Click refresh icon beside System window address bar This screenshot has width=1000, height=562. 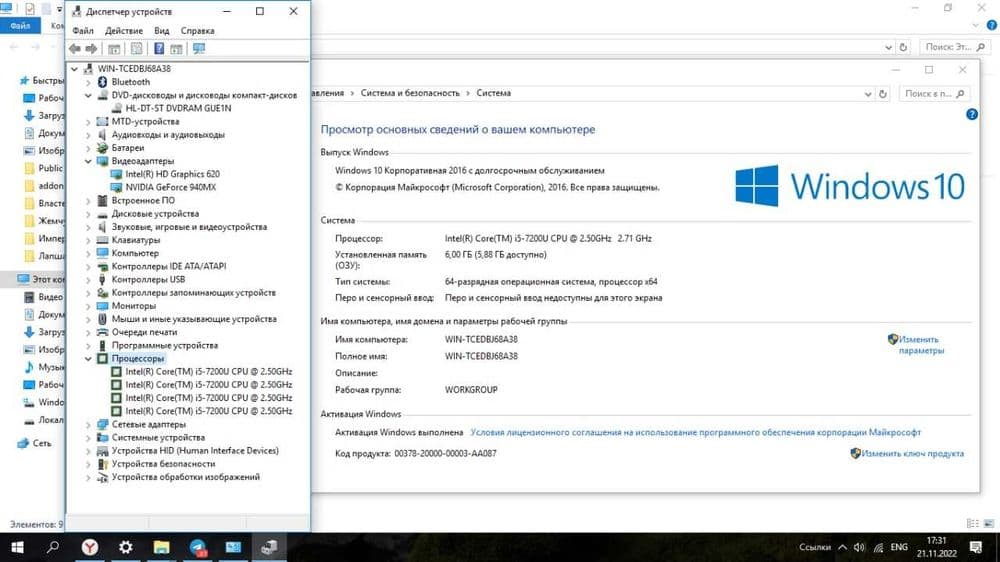[x=883, y=94]
